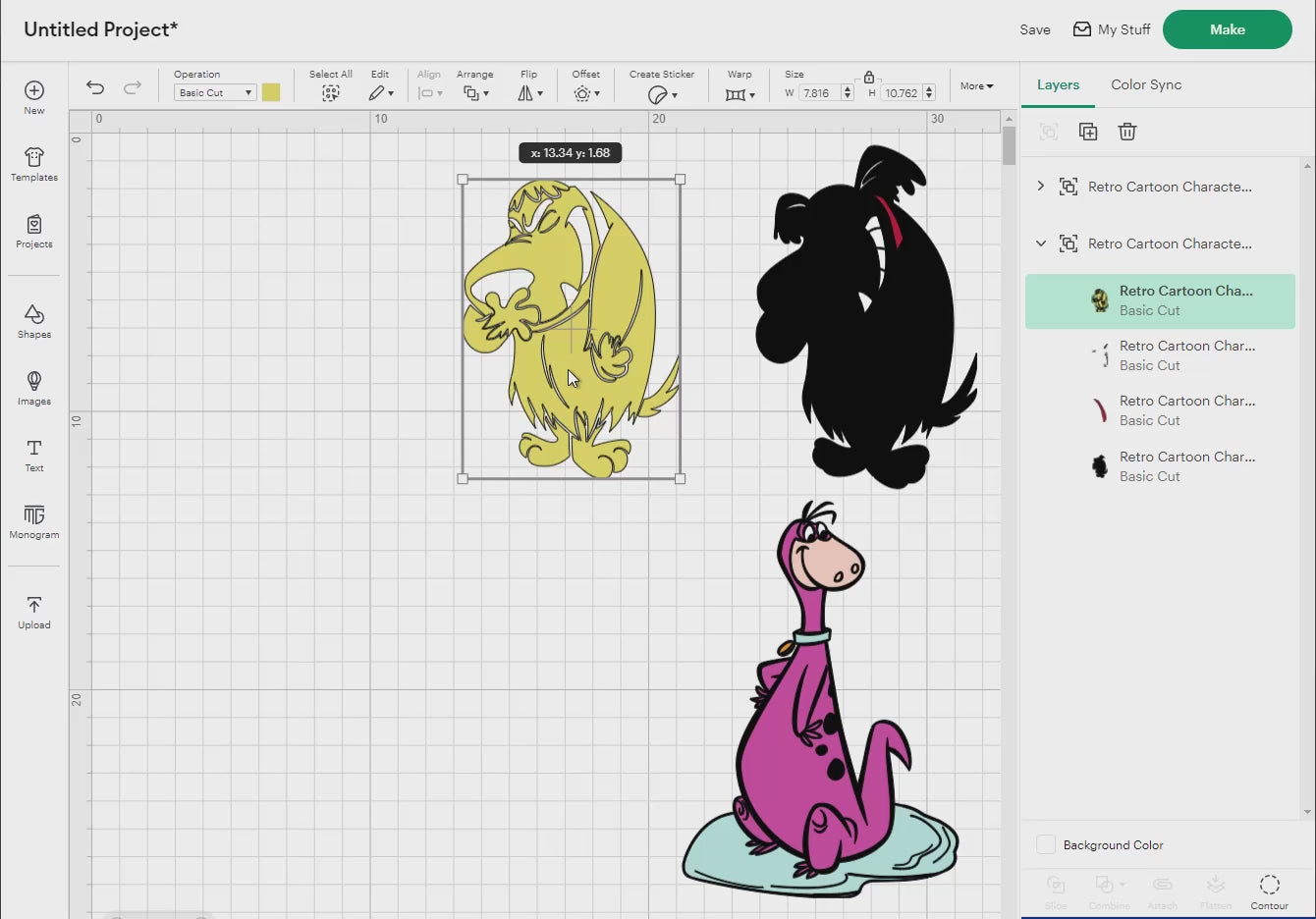Click the Combine tool
This screenshot has width=1316, height=919.
pos(1109,892)
